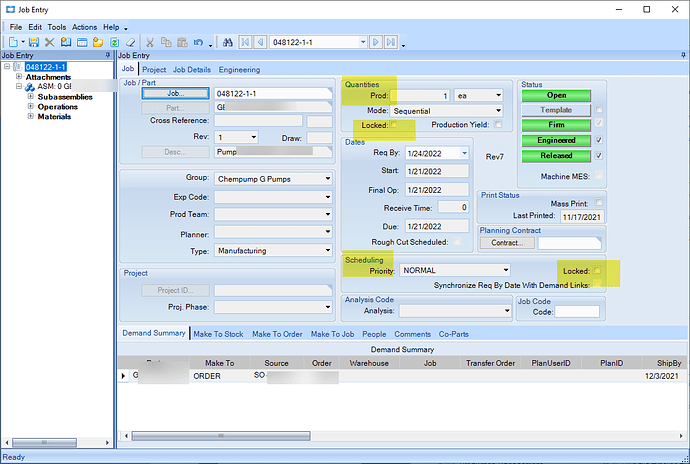Viewport: 690px width, 464px height.
Task: Go to the last record arrow
Action: point(390,42)
